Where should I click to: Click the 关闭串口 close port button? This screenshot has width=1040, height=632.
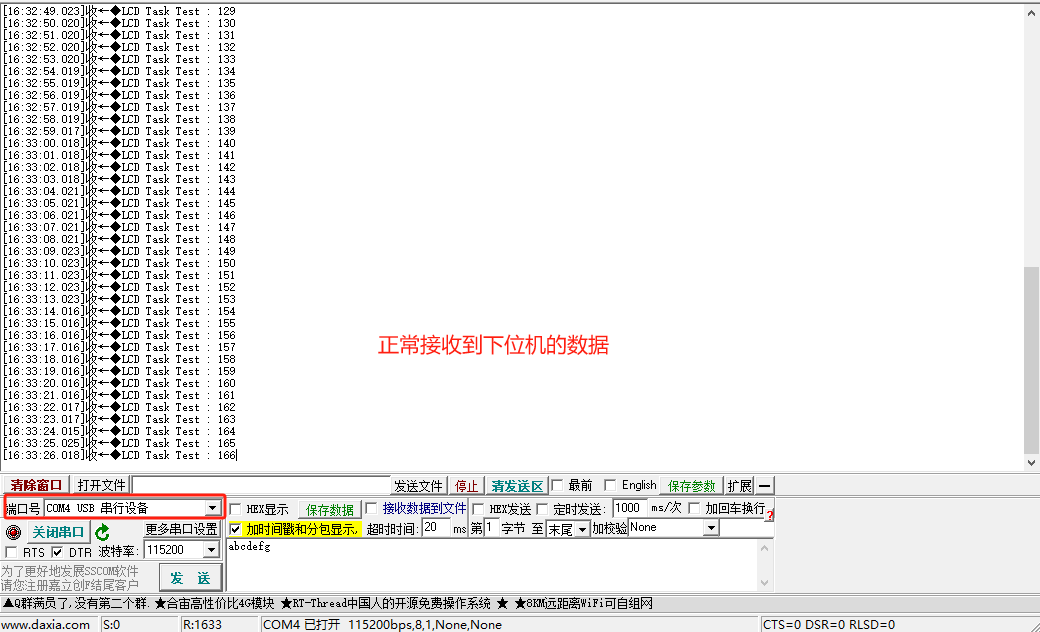click(x=58, y=532)
